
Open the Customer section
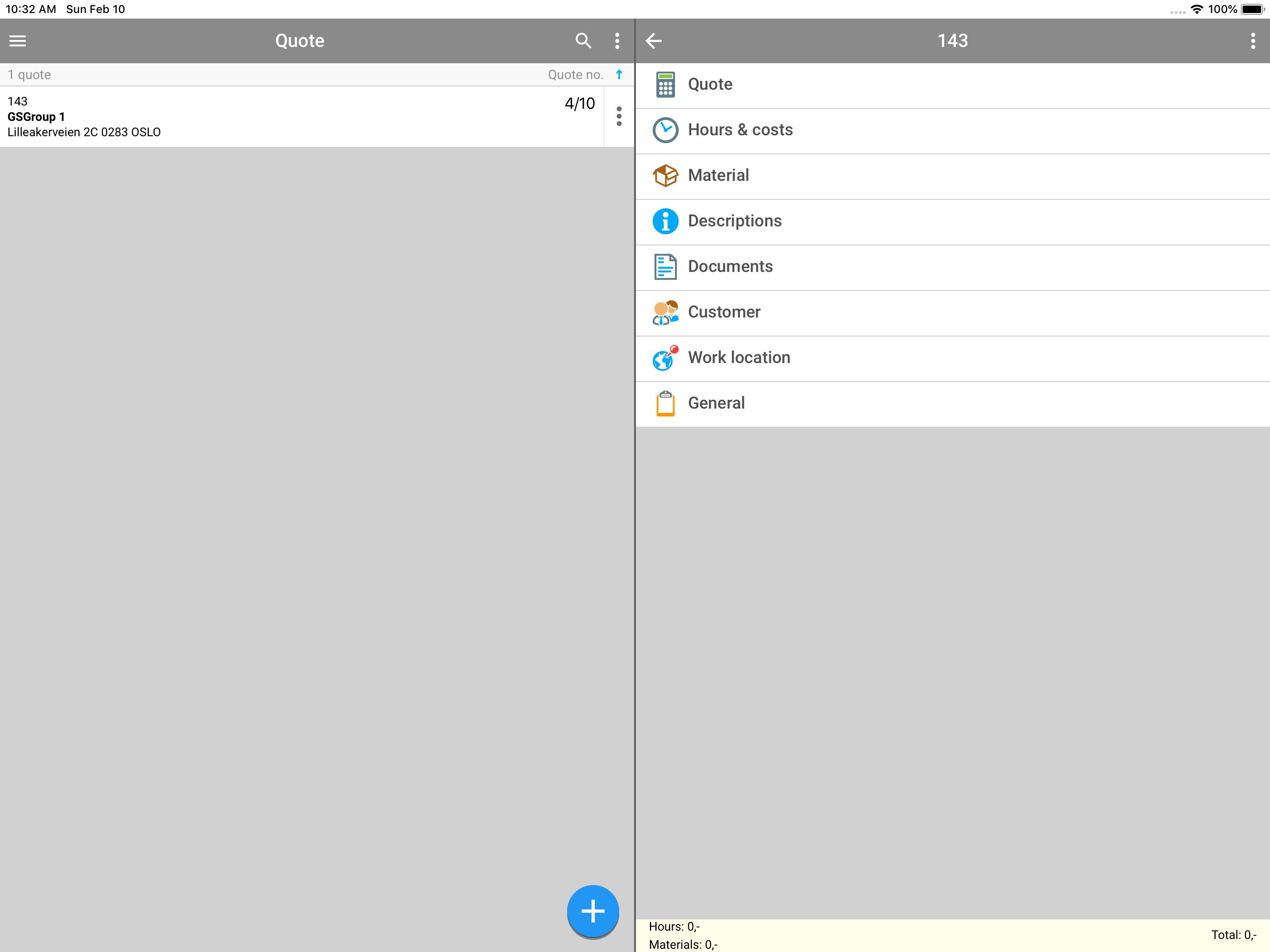click(x=952, y=313)
